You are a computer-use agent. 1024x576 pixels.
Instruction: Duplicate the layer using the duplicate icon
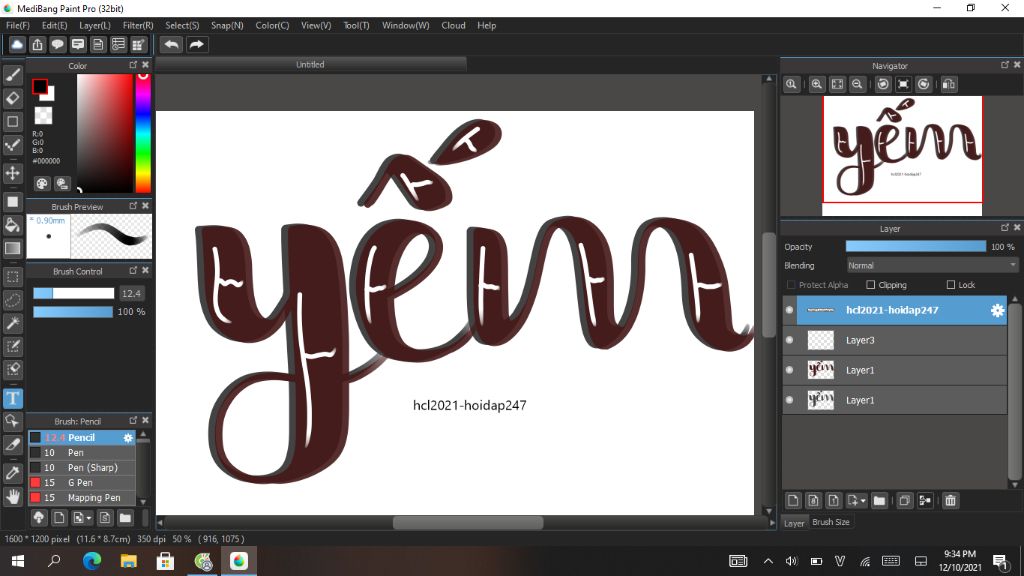coord(904,501)
